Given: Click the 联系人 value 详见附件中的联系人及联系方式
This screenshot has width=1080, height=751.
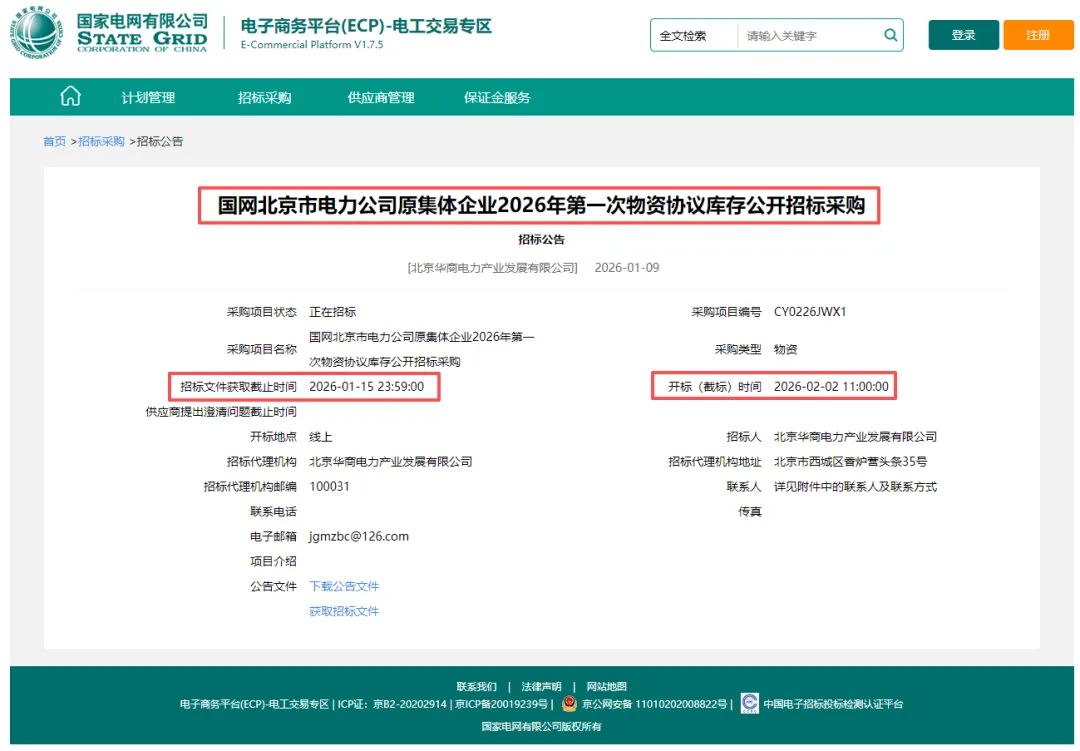Looking at the screenshot, I should [855, 486].
